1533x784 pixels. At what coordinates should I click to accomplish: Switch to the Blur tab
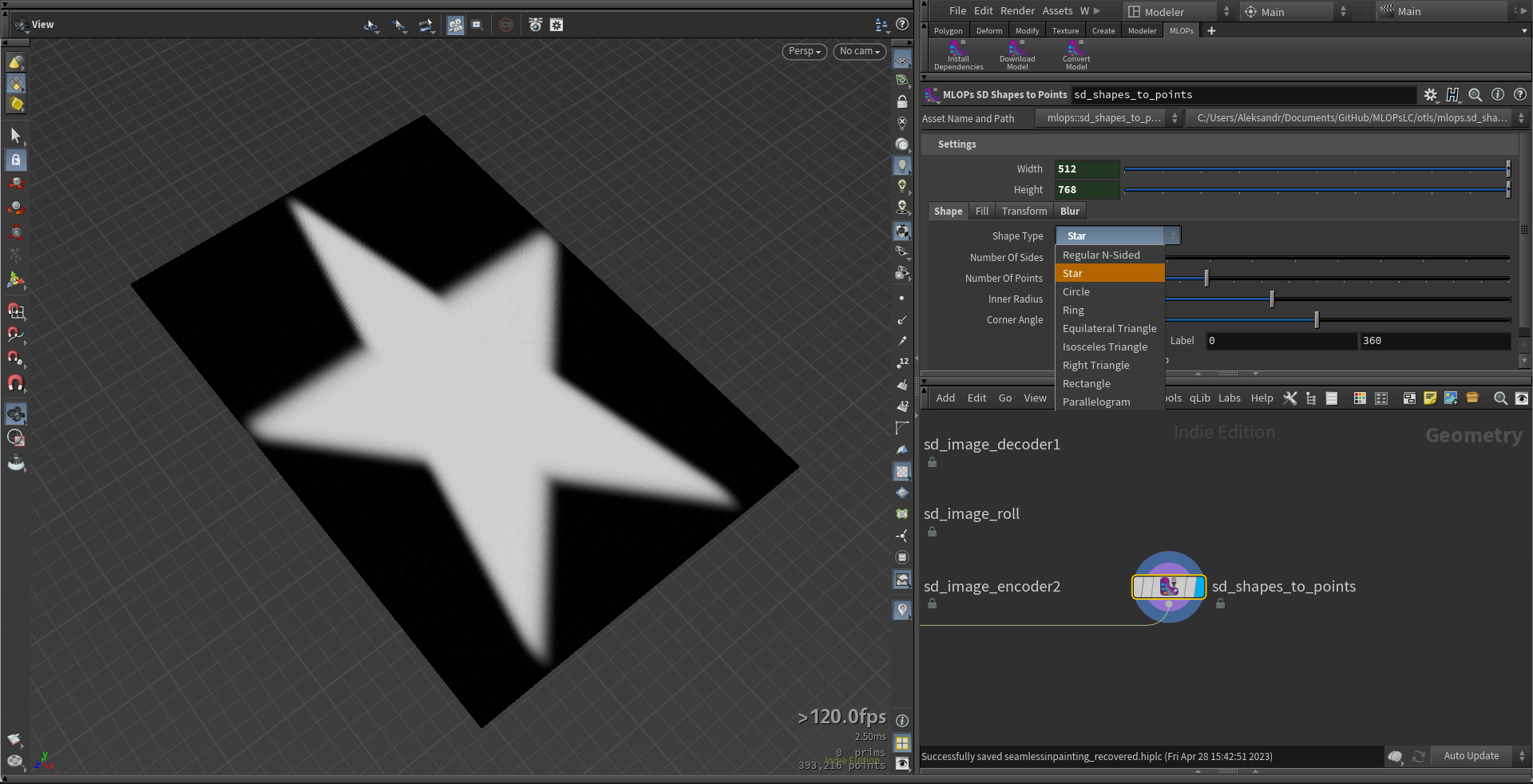click(x=1070, y=212)
